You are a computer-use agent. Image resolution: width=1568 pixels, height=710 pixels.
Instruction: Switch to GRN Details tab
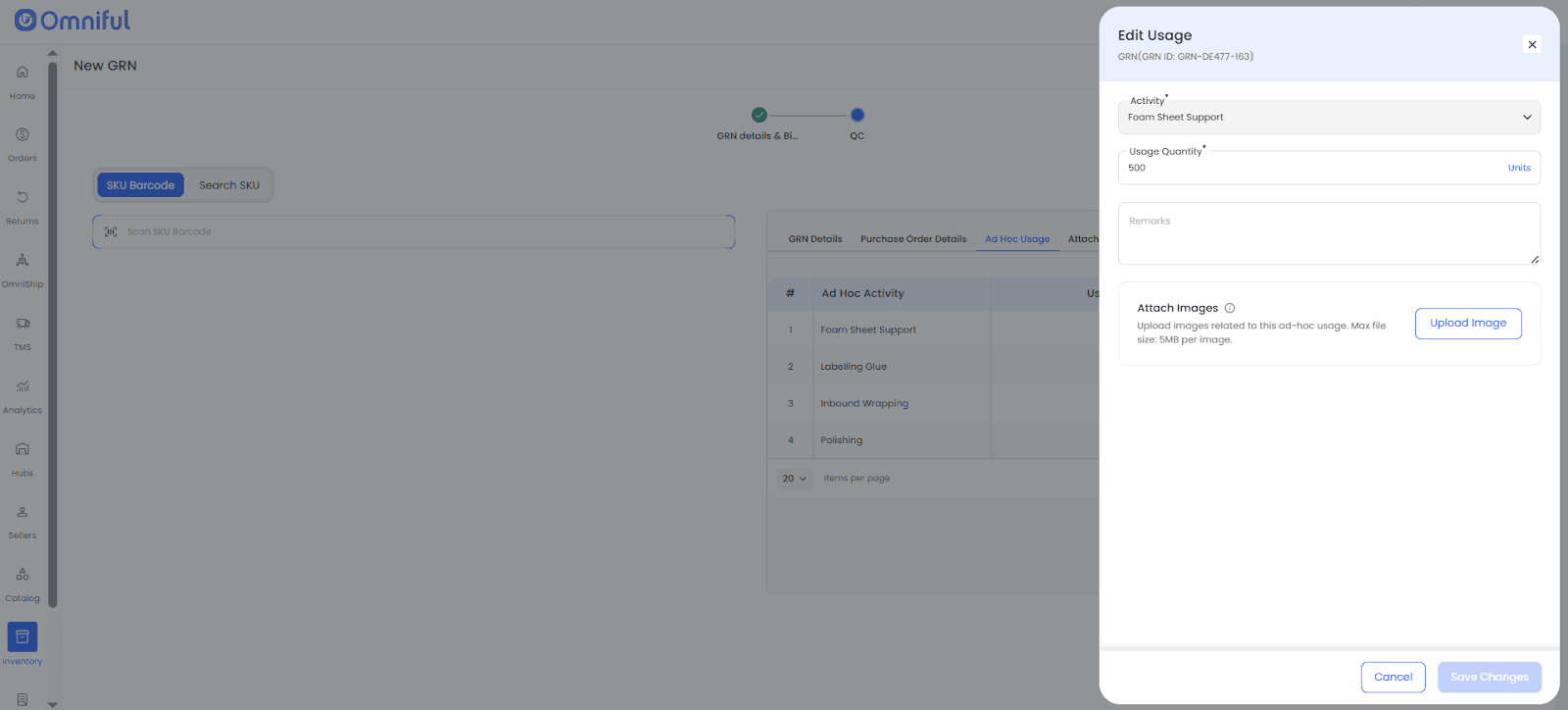coord(815,239)
